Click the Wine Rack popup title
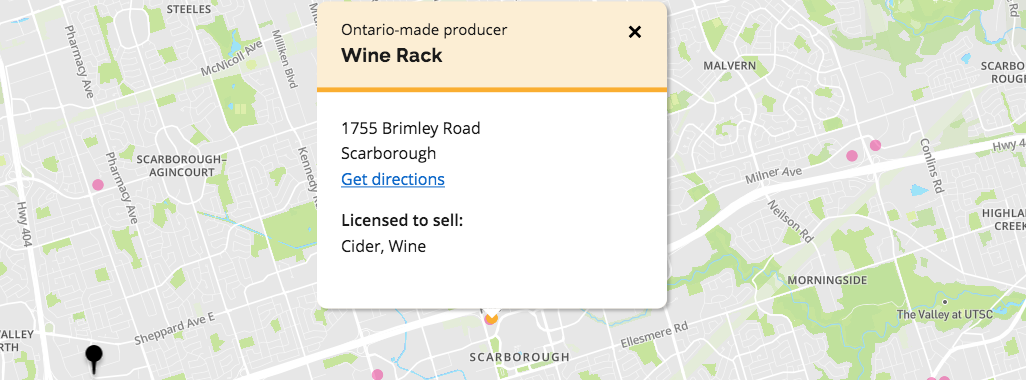Viewport: 1026px width, 380px height. pos(392,56)
